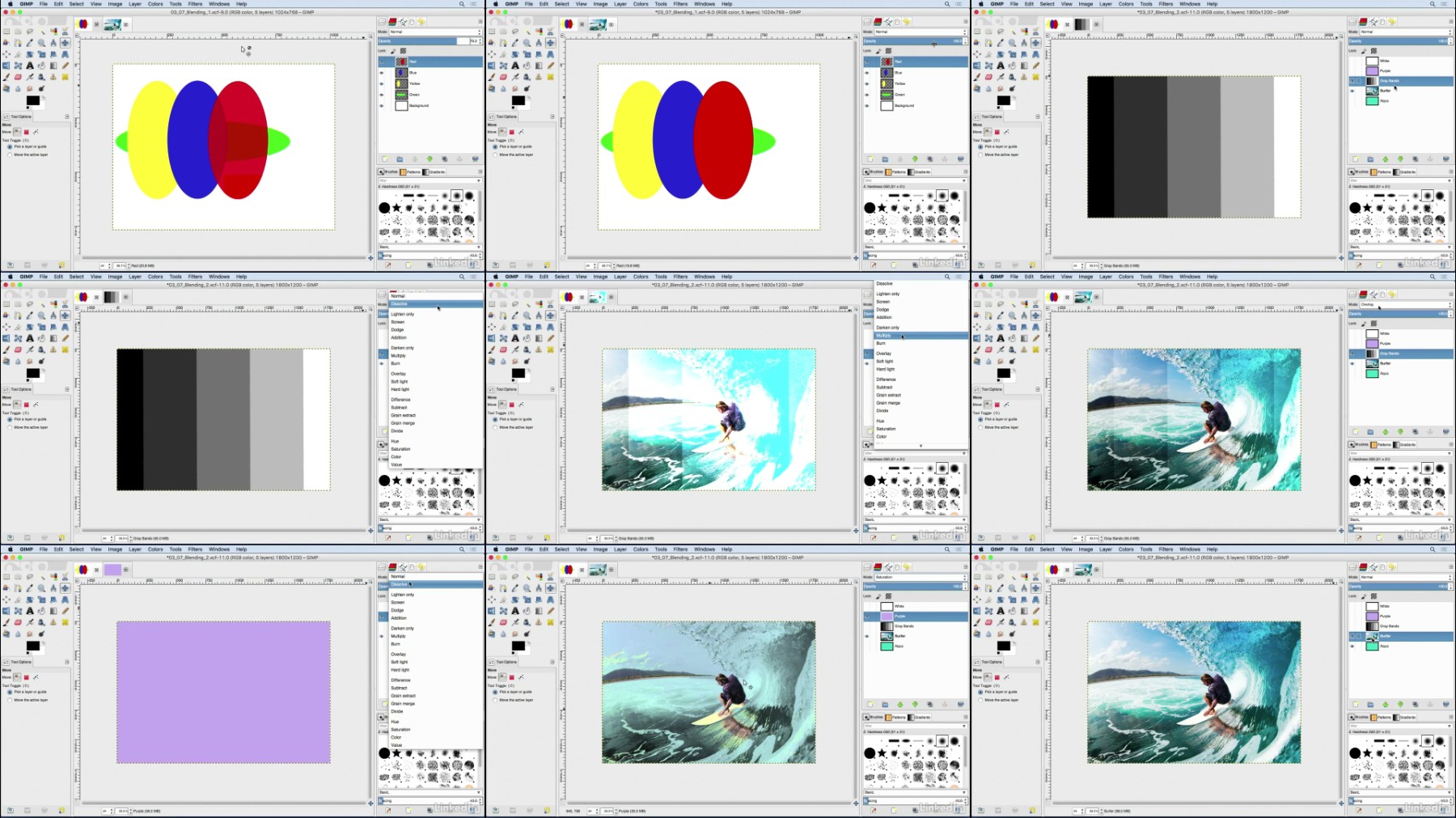Image resolution: width=1456 pixels, height=818 pixels.
Task: Select the Text tool beside the purple canvas
Action: 30,611
